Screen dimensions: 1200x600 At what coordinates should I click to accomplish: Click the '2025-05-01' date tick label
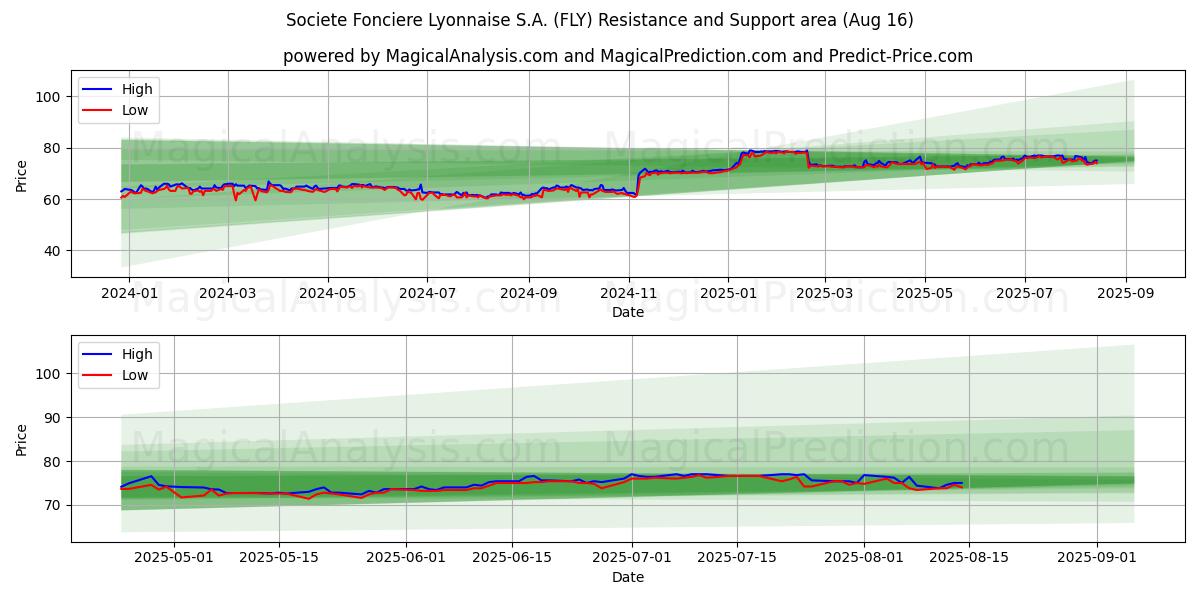point(174,559)
